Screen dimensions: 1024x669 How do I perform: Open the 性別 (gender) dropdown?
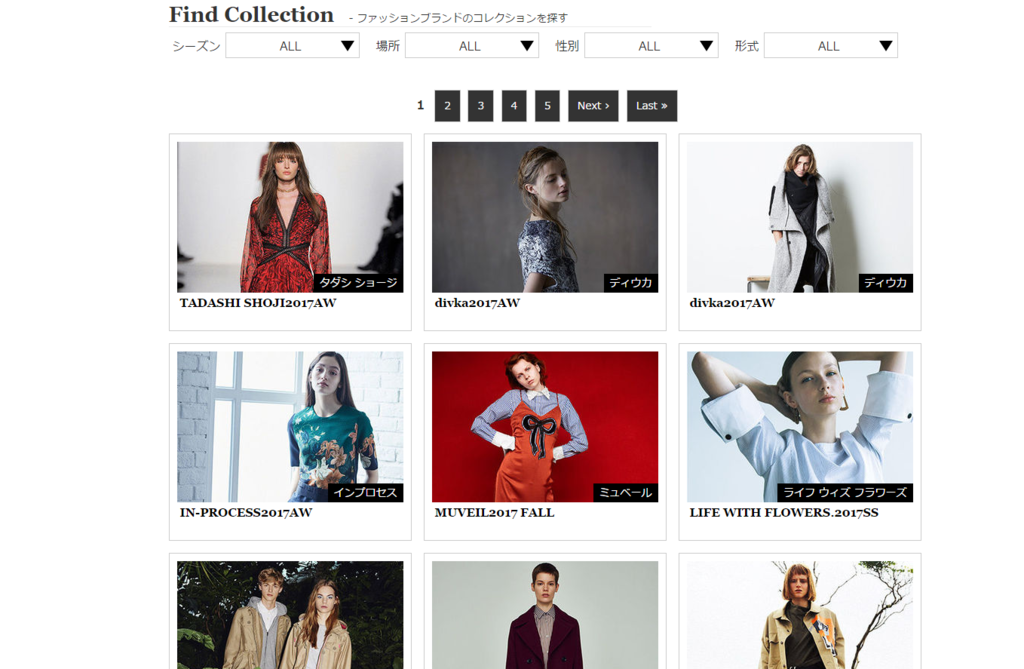coord(651,46)
